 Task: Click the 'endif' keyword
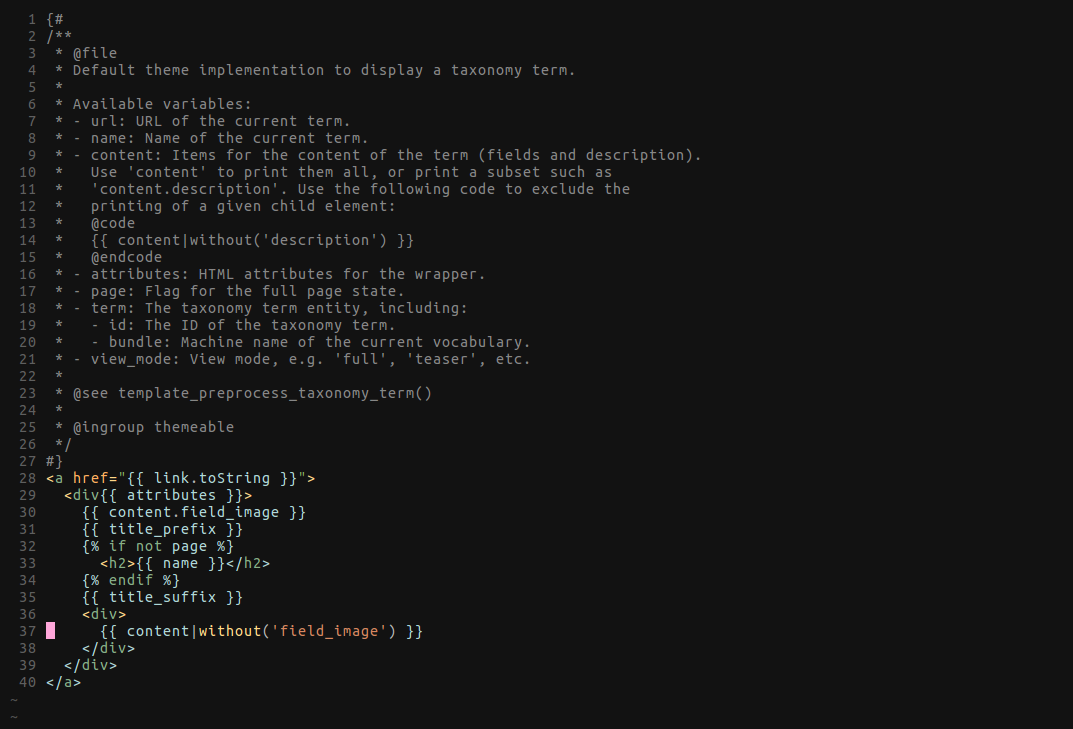131,580
